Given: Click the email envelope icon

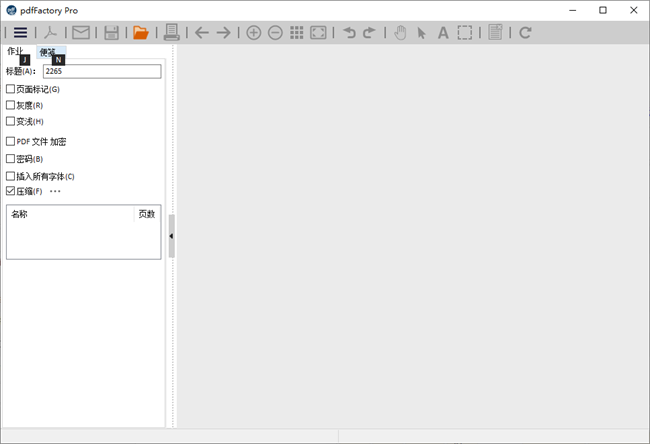Looking at the screenshot, I should 81,33.
